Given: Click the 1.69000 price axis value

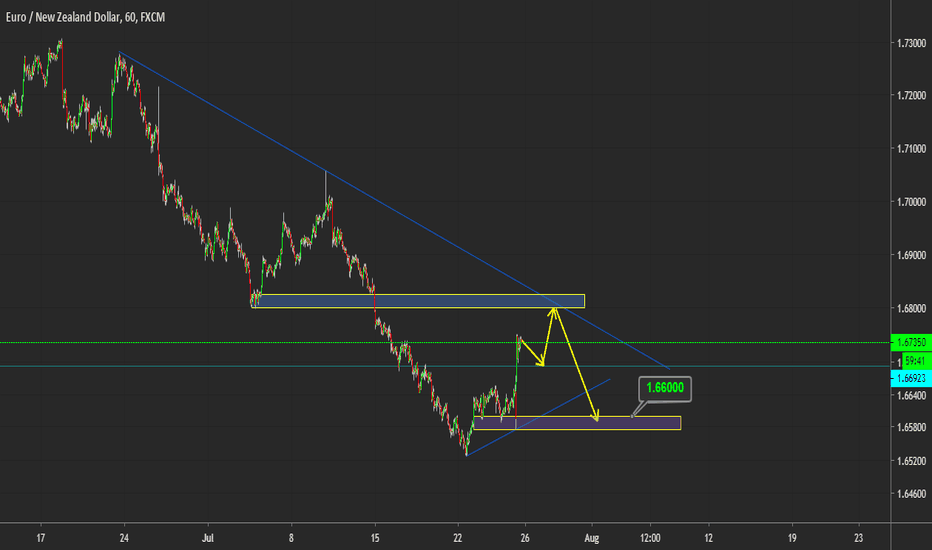Looking at the screenshot, I should pos(911,255).
